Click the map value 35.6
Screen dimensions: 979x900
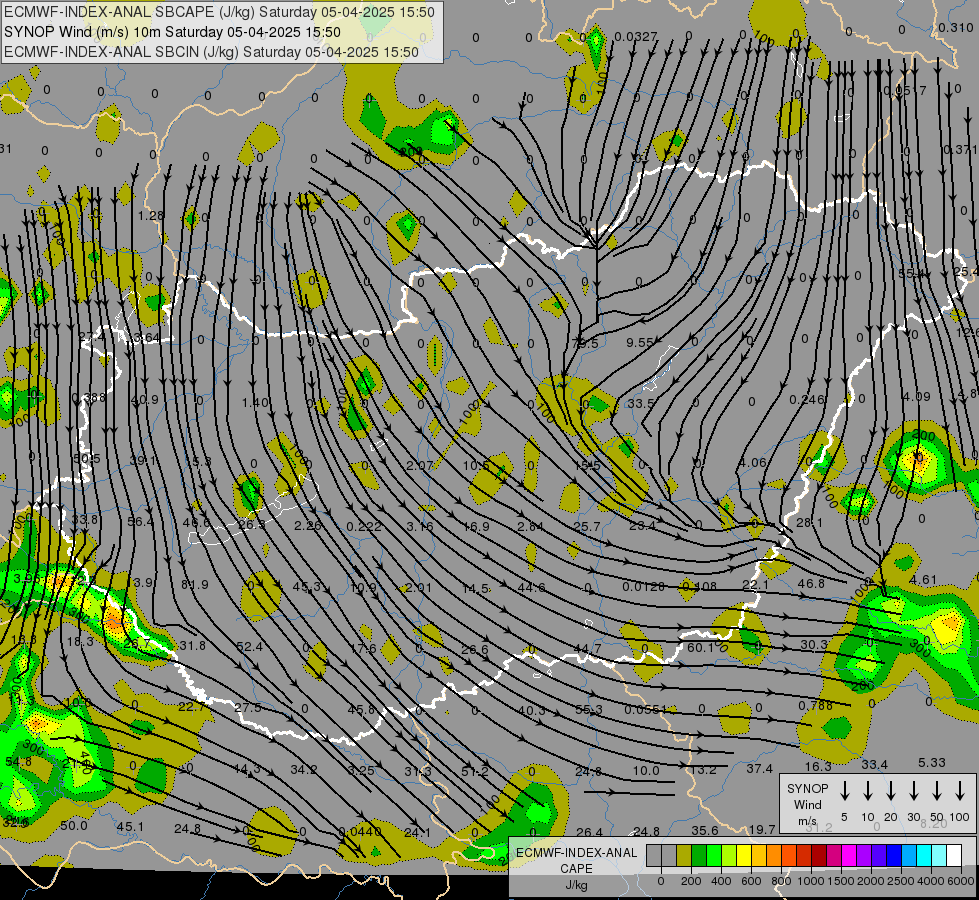pos(705,830)
